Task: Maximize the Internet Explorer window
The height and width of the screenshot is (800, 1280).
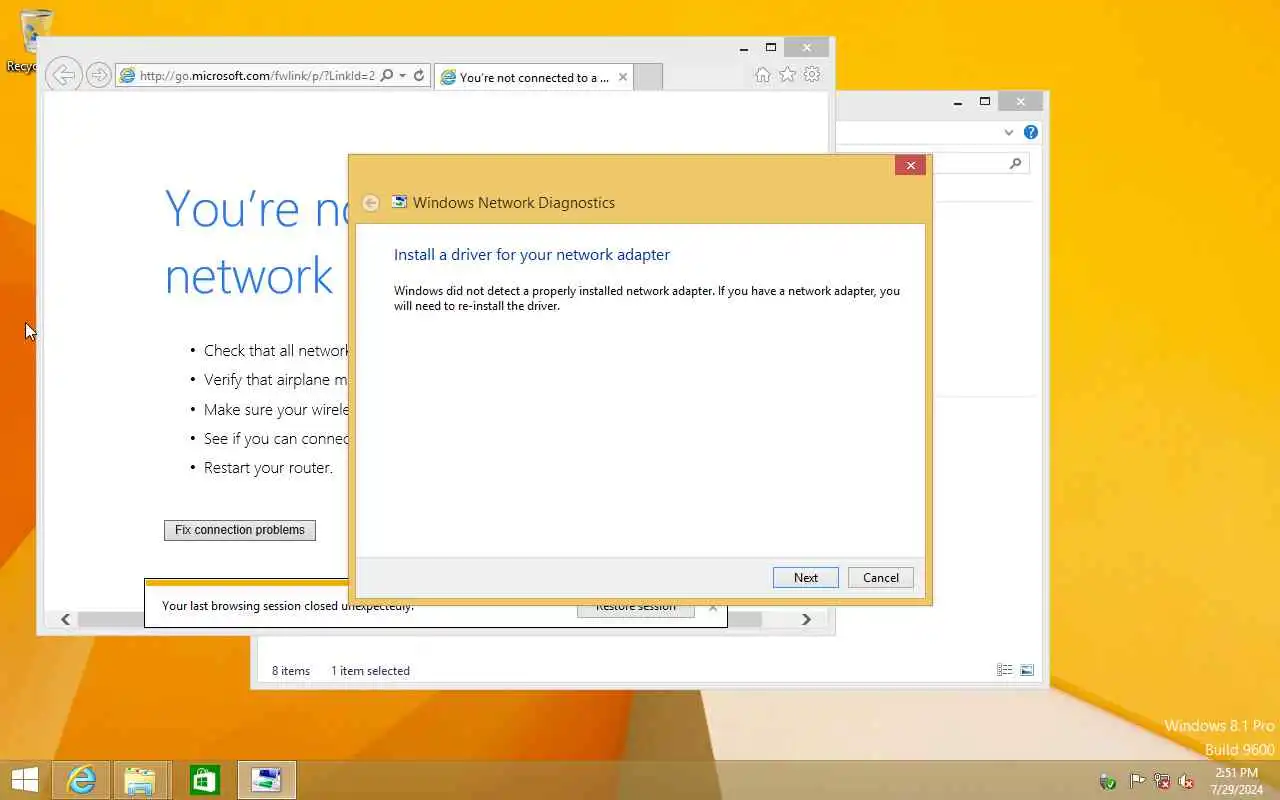Action: [770, 47]
